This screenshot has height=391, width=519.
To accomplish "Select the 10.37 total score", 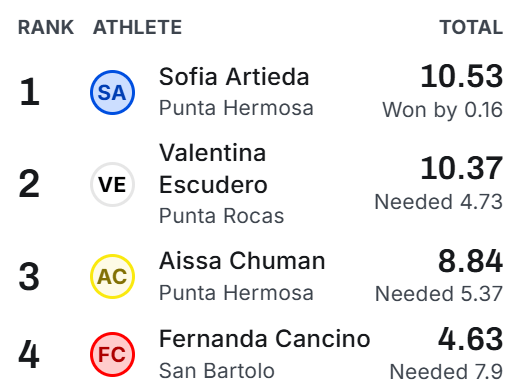I will [462, 169].
